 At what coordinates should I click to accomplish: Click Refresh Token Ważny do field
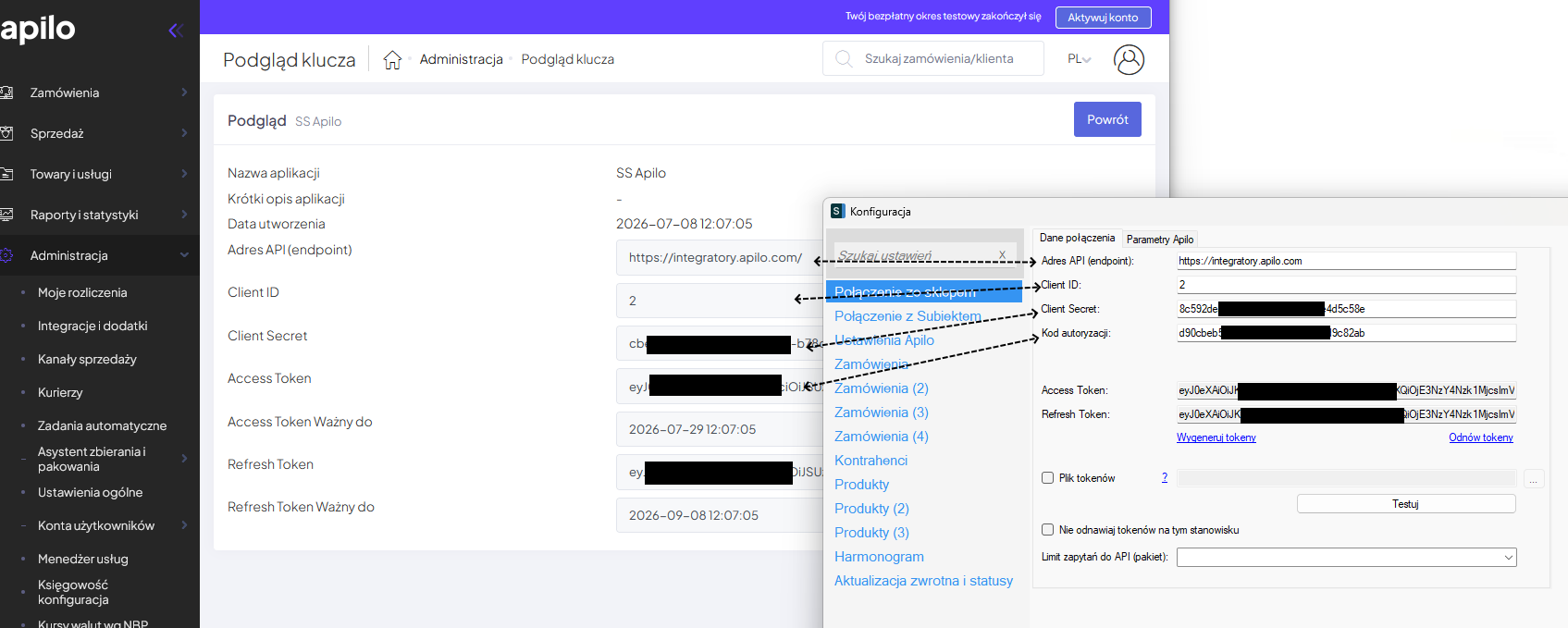(720, 515)
